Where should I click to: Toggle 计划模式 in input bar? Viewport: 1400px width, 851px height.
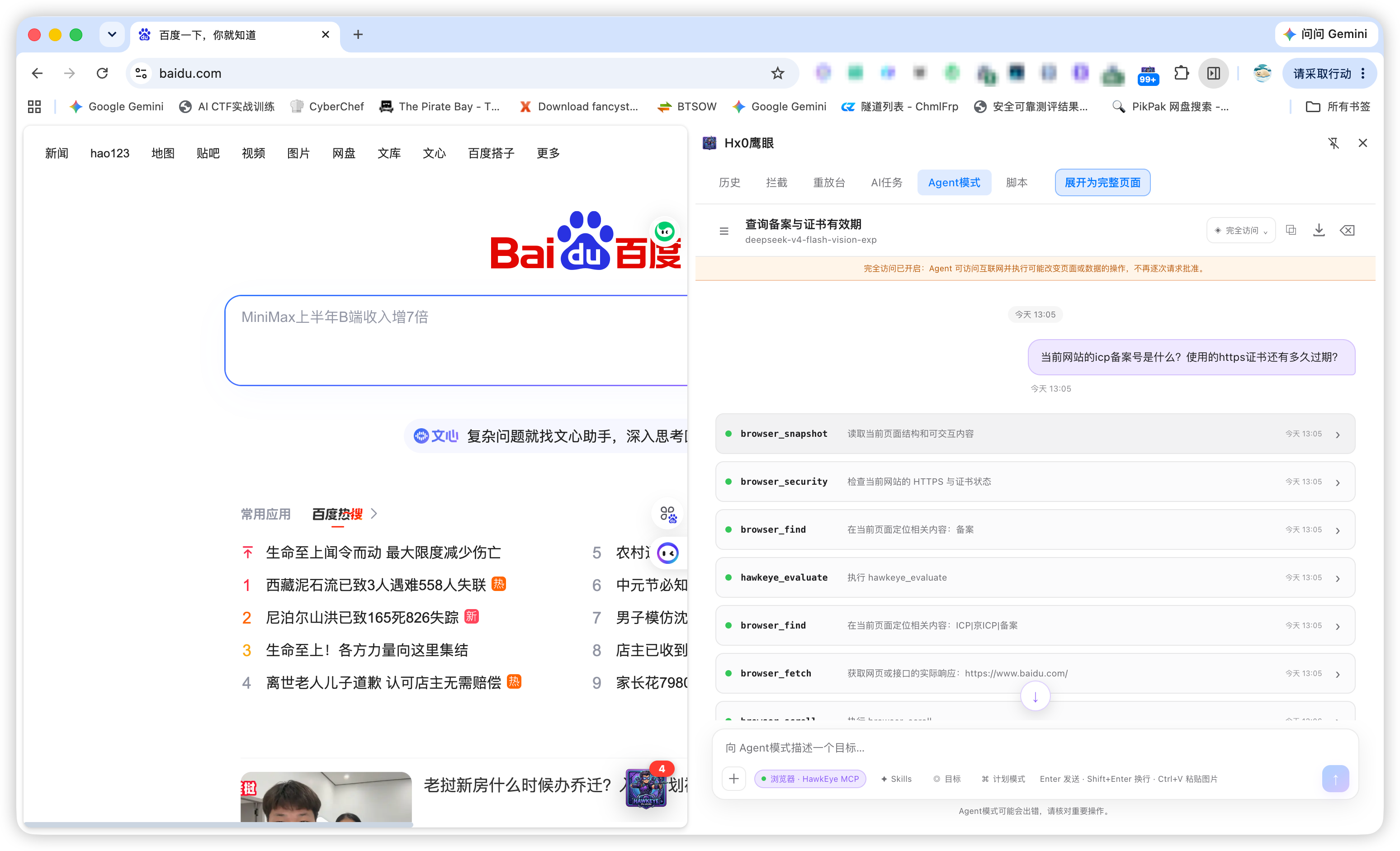[1003, 778]
